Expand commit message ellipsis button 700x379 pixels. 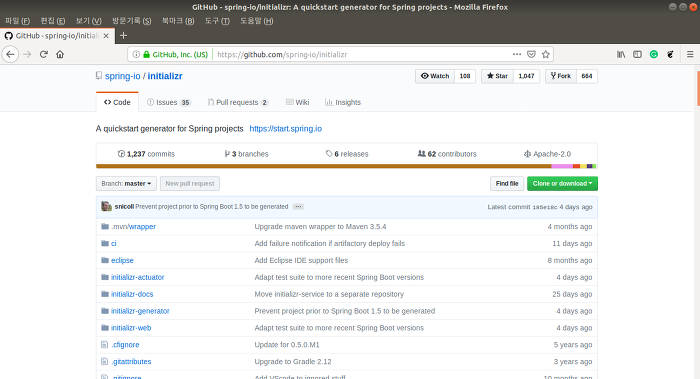298,207
